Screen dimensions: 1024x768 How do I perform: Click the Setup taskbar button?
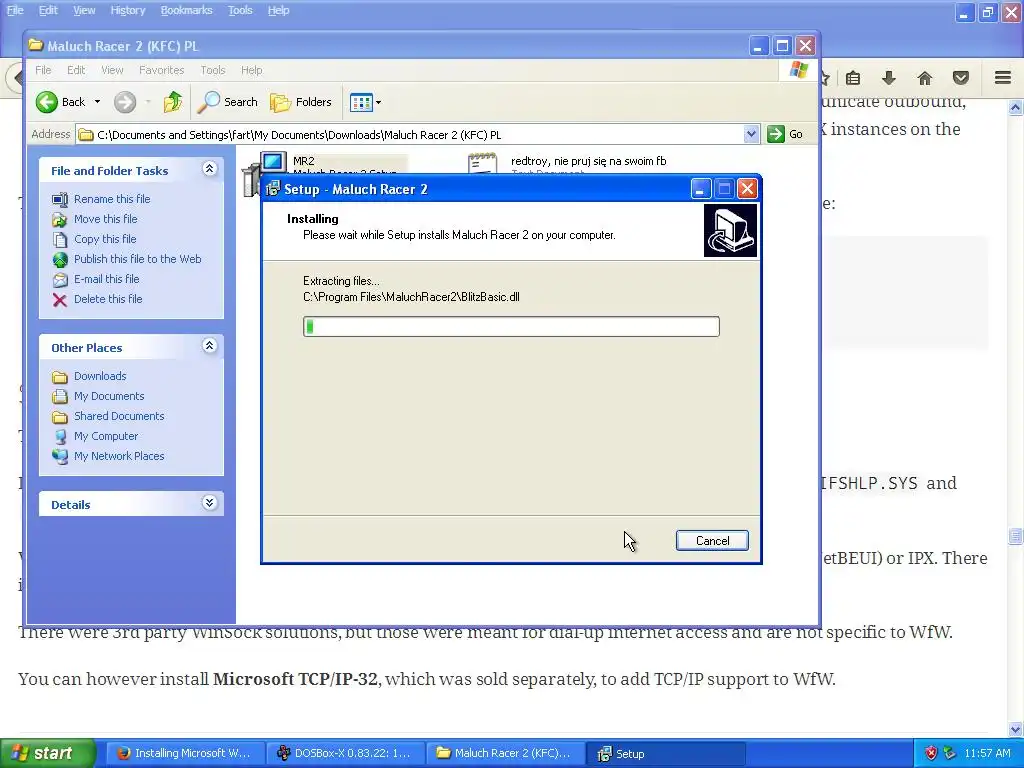tap(665, 753)
